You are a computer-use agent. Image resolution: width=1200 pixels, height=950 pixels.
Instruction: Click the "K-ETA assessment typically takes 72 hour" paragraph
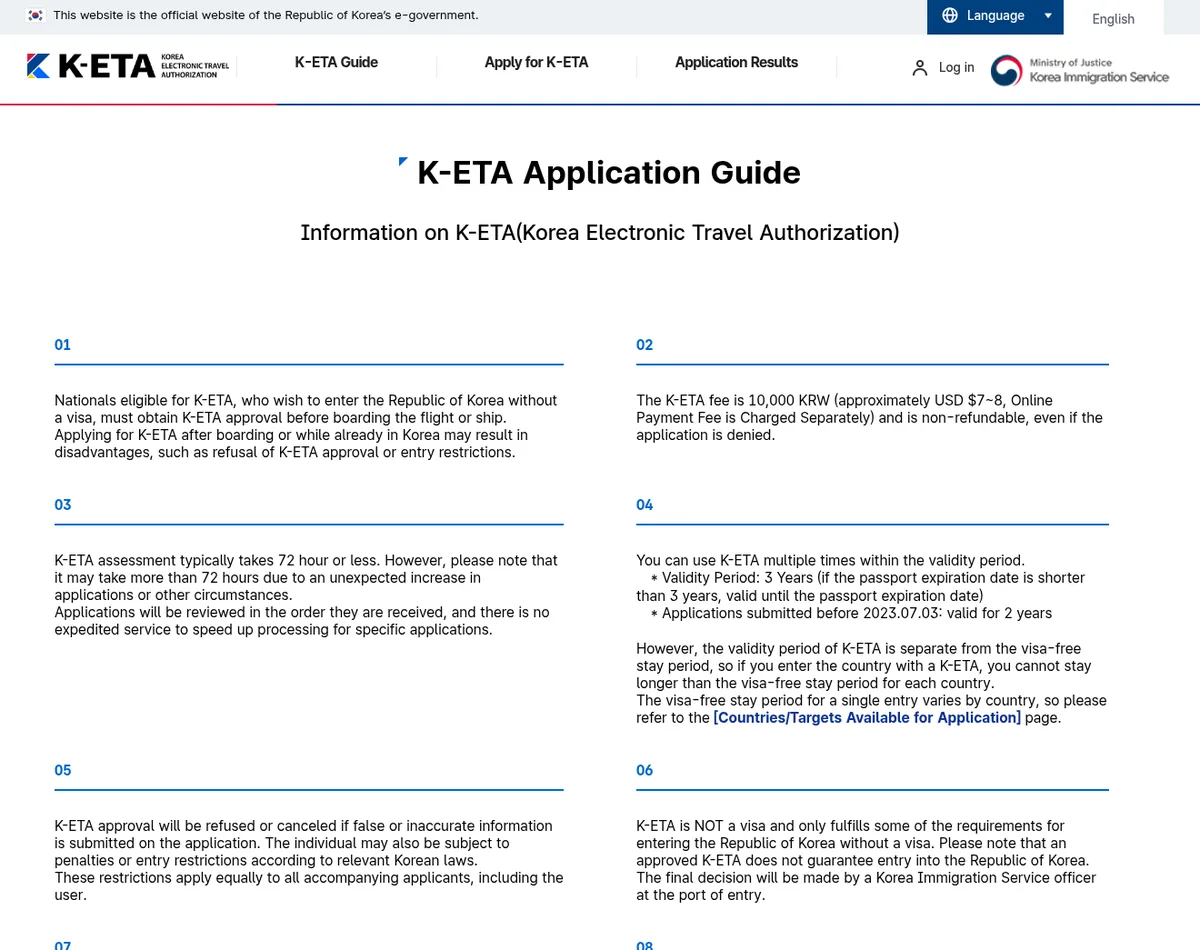click(306, 595)
